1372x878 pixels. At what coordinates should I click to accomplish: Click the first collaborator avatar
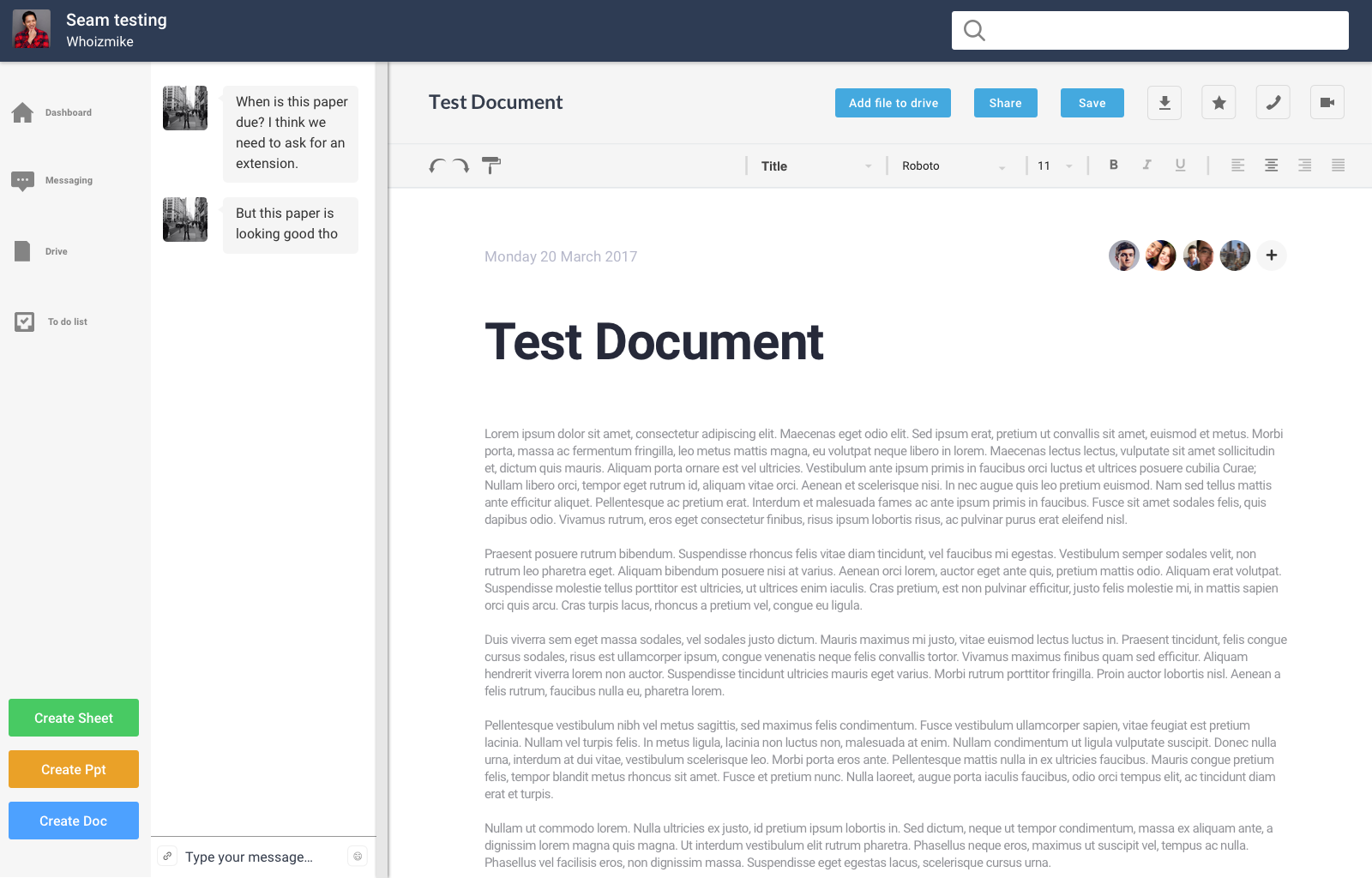click(1124, 256)
